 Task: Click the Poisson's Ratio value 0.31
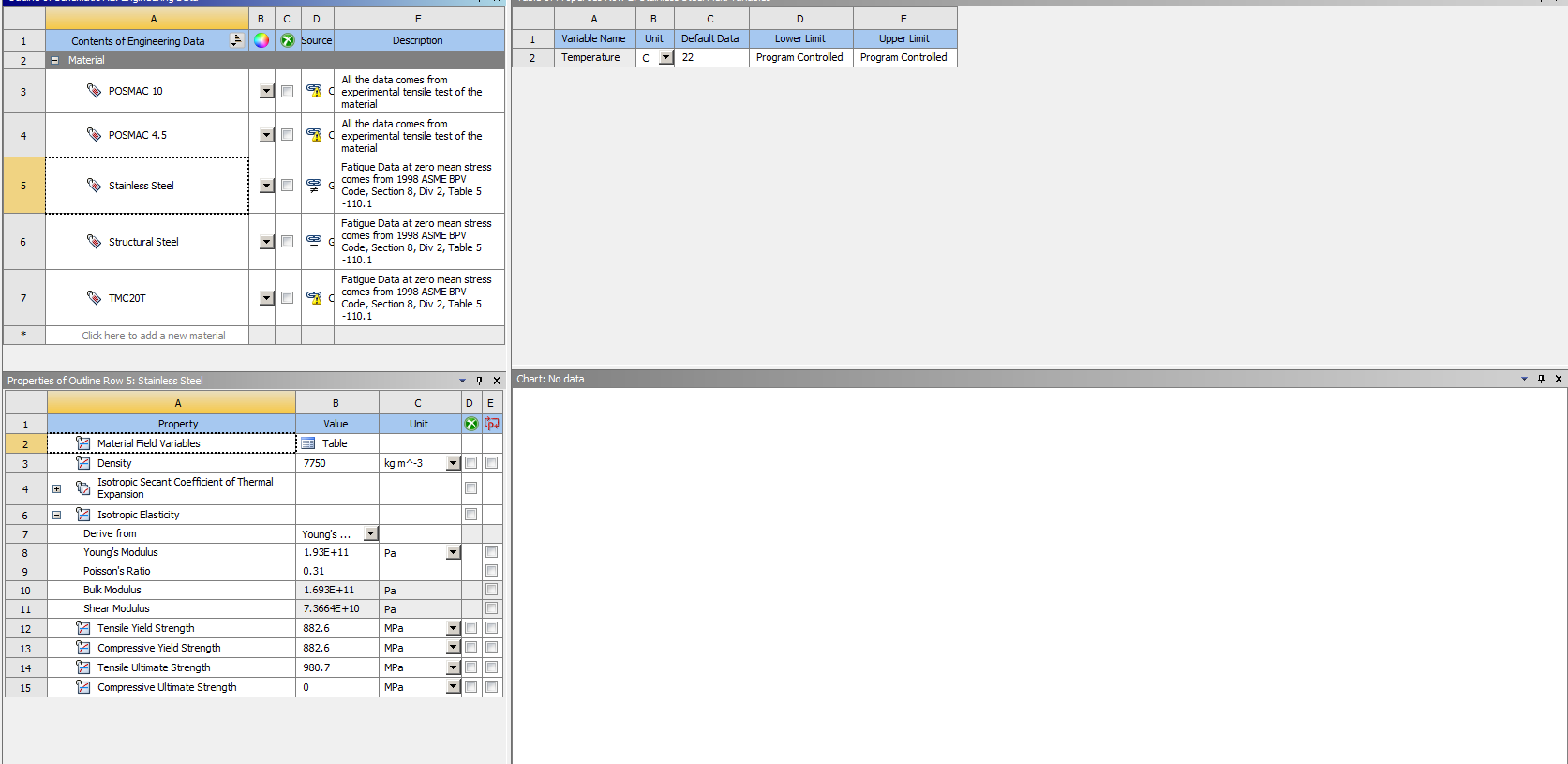click(337, 571)
